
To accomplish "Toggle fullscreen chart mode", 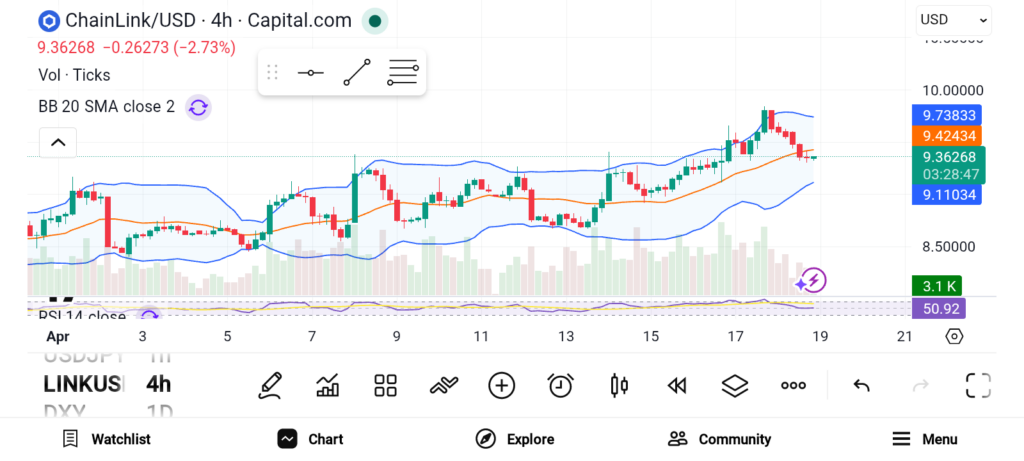I will pyautogui.click(x=977, y=385).
